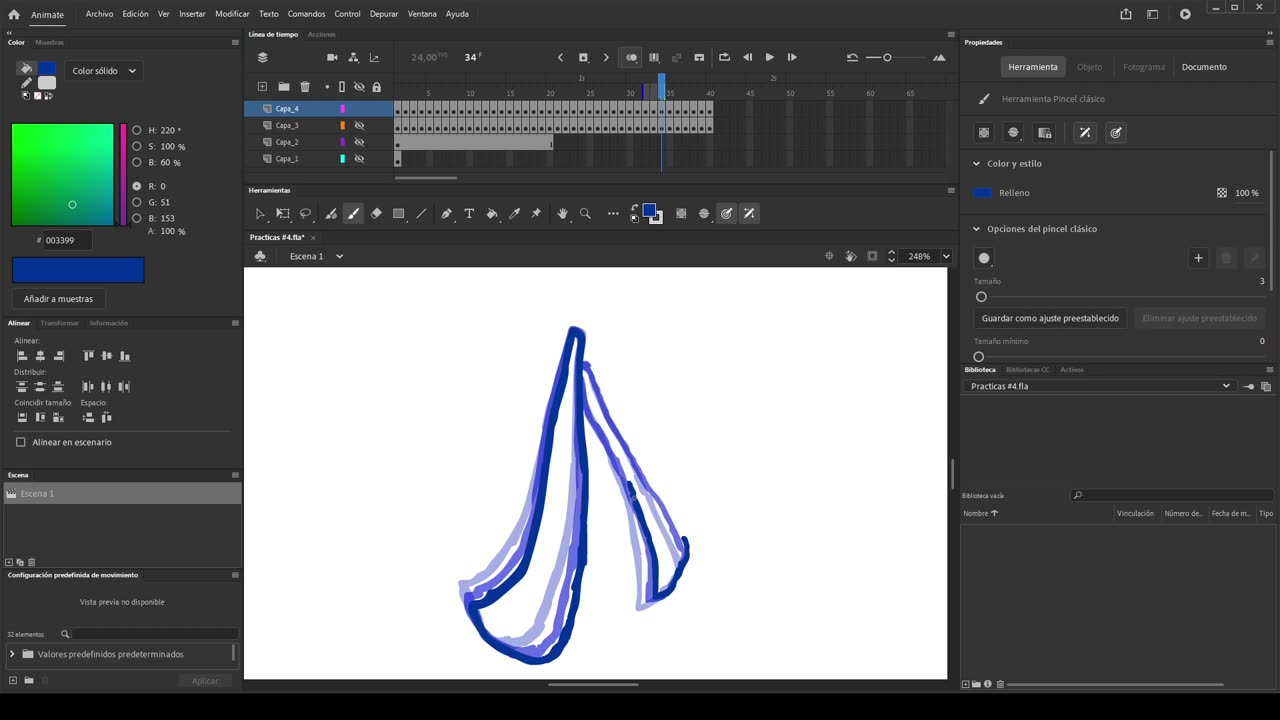Click the test movie play icon top-right
This screenshot has width=1280, height=720.
point(1185,14)
